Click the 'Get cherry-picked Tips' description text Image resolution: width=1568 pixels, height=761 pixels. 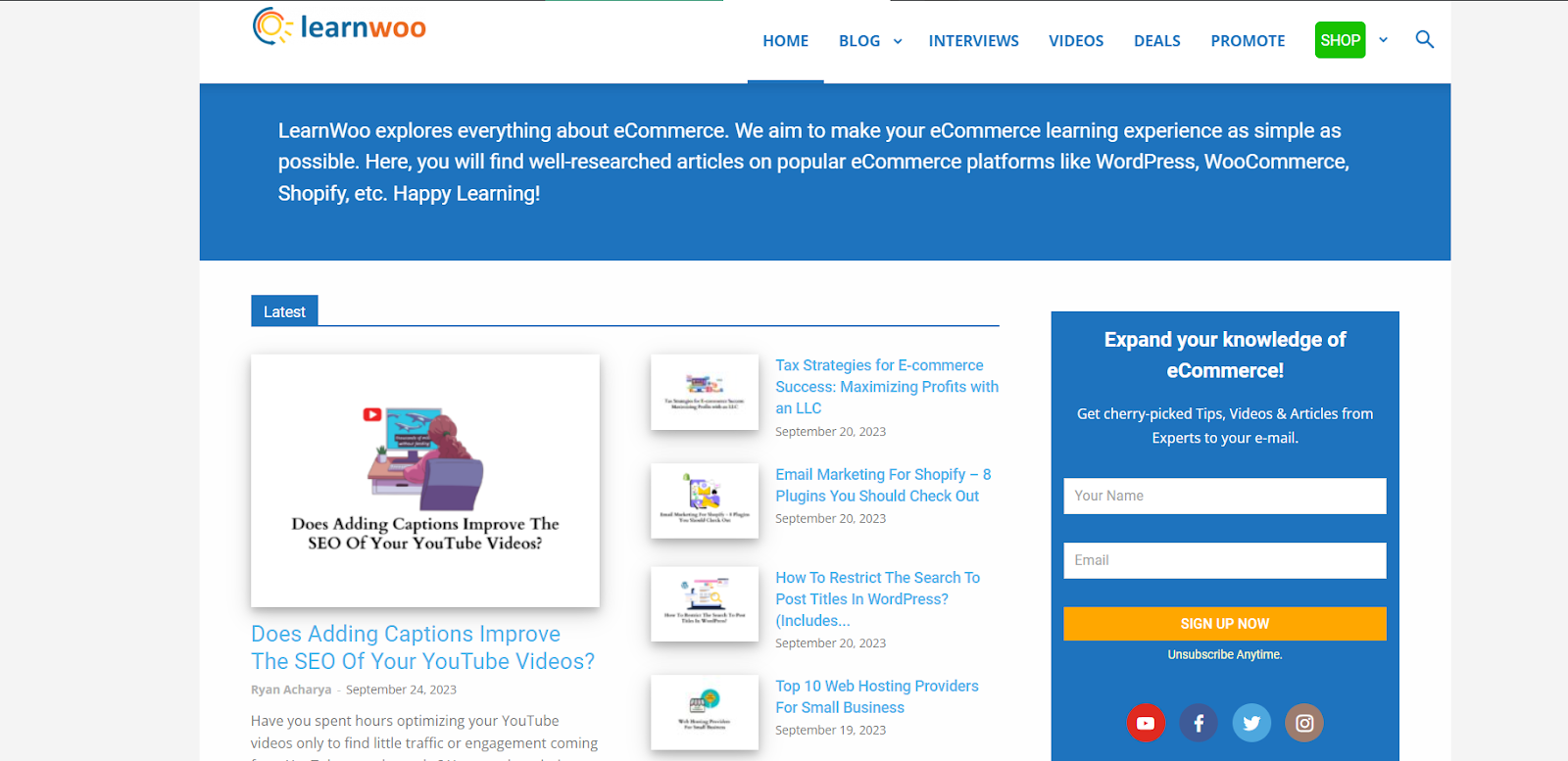(1225, 426)
